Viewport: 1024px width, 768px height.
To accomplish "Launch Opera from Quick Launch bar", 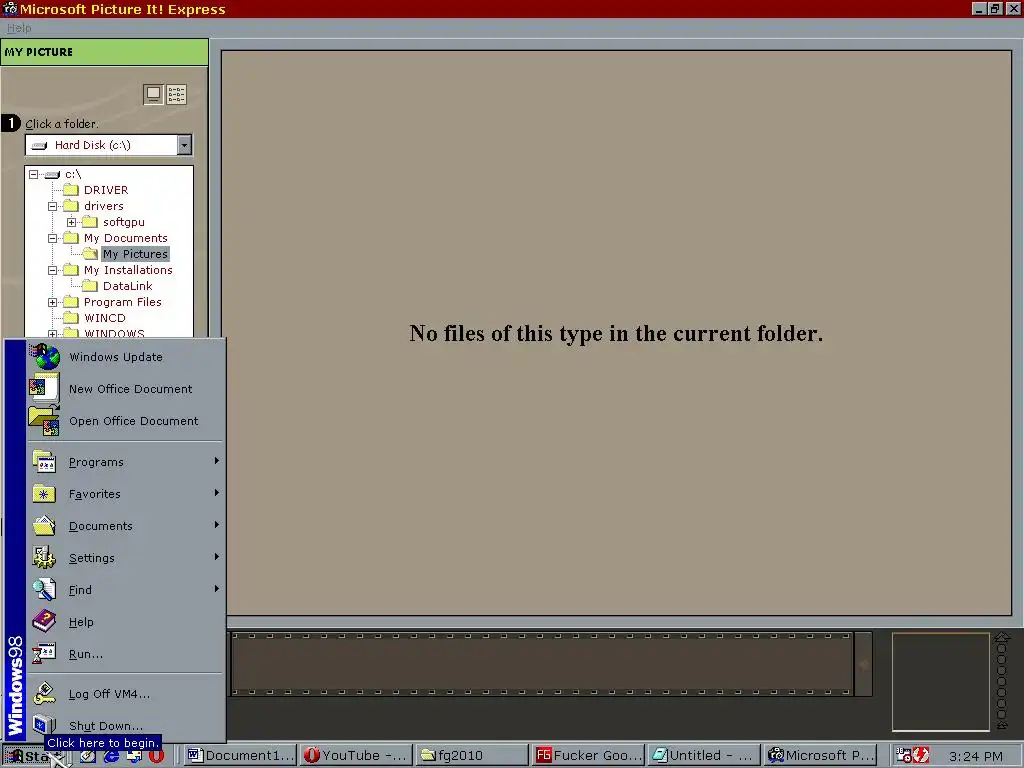I will pos(157,756).
